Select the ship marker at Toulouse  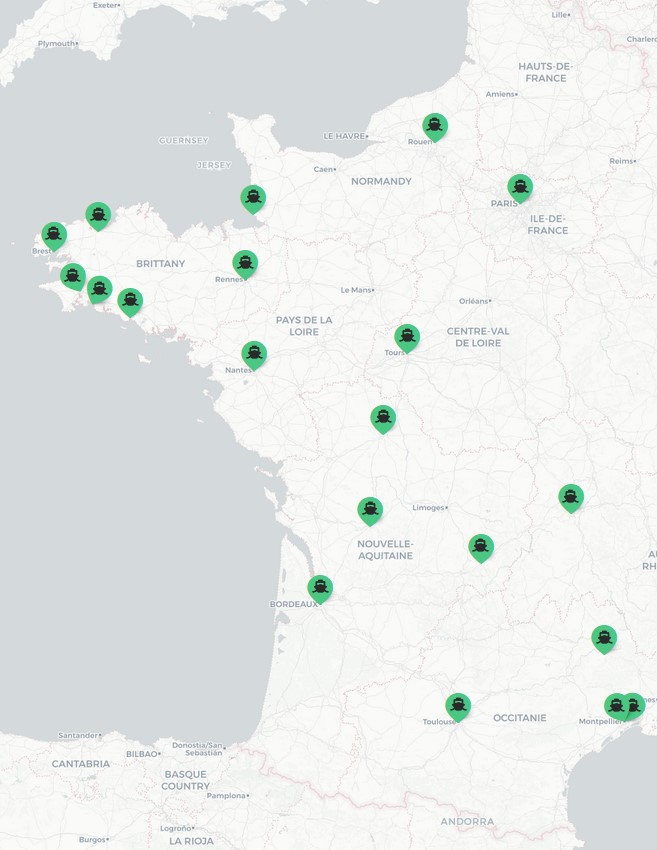pos(458,706)
